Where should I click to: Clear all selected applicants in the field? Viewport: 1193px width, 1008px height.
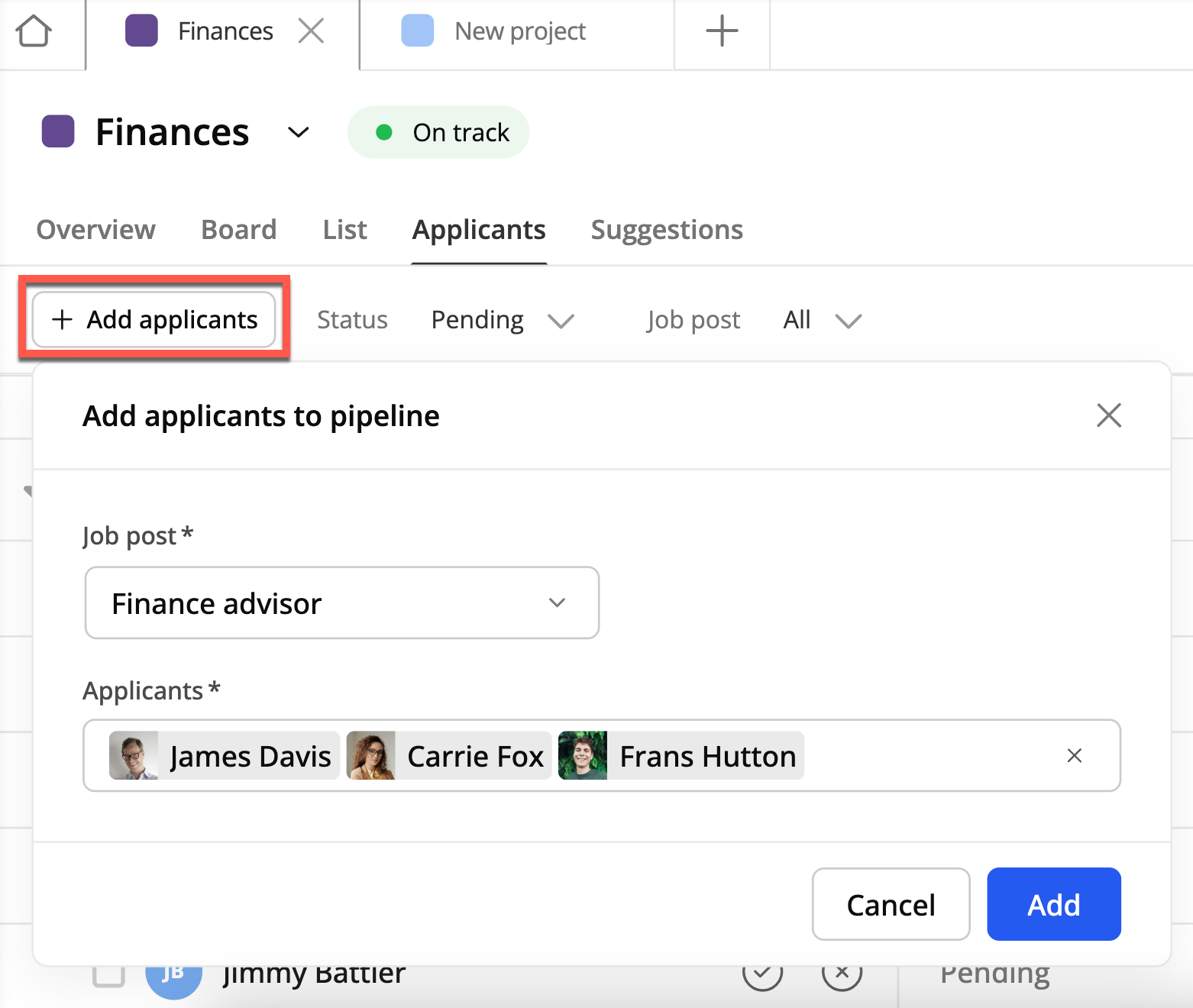click(1074, 756)
